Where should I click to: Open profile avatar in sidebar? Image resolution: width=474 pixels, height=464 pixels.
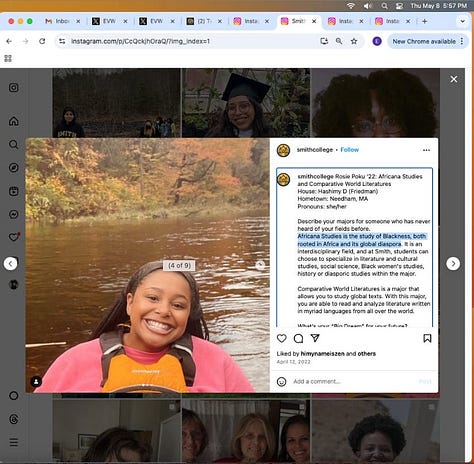coord(14,284)
